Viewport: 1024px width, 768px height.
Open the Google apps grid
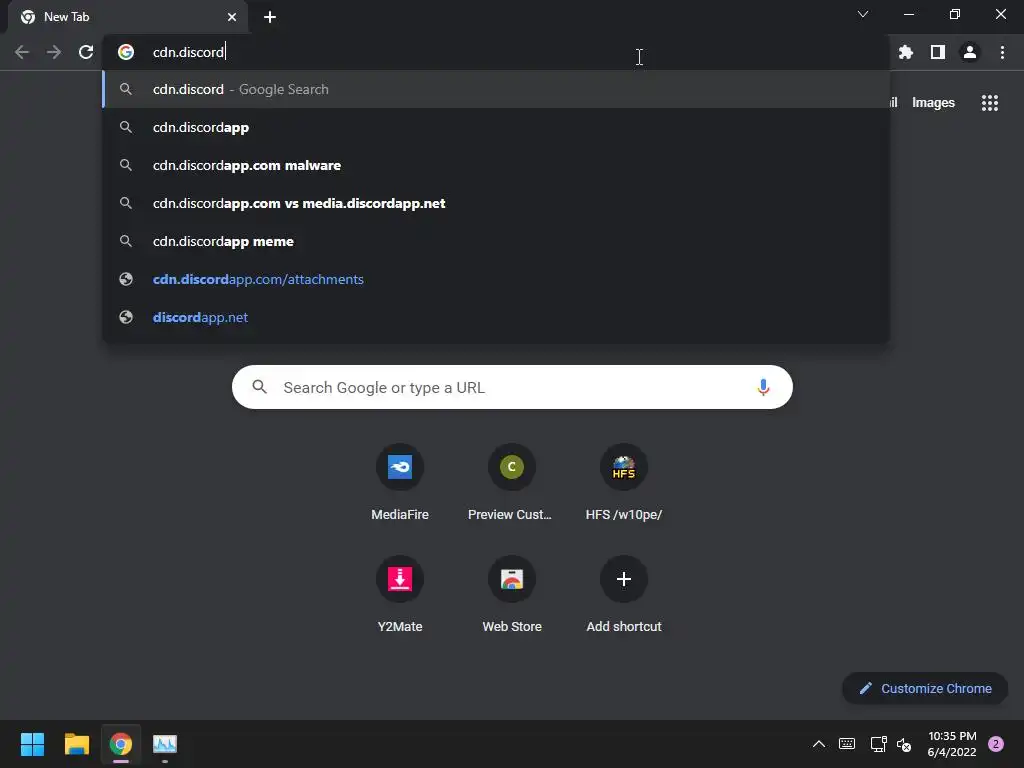[x=989, y=103]
